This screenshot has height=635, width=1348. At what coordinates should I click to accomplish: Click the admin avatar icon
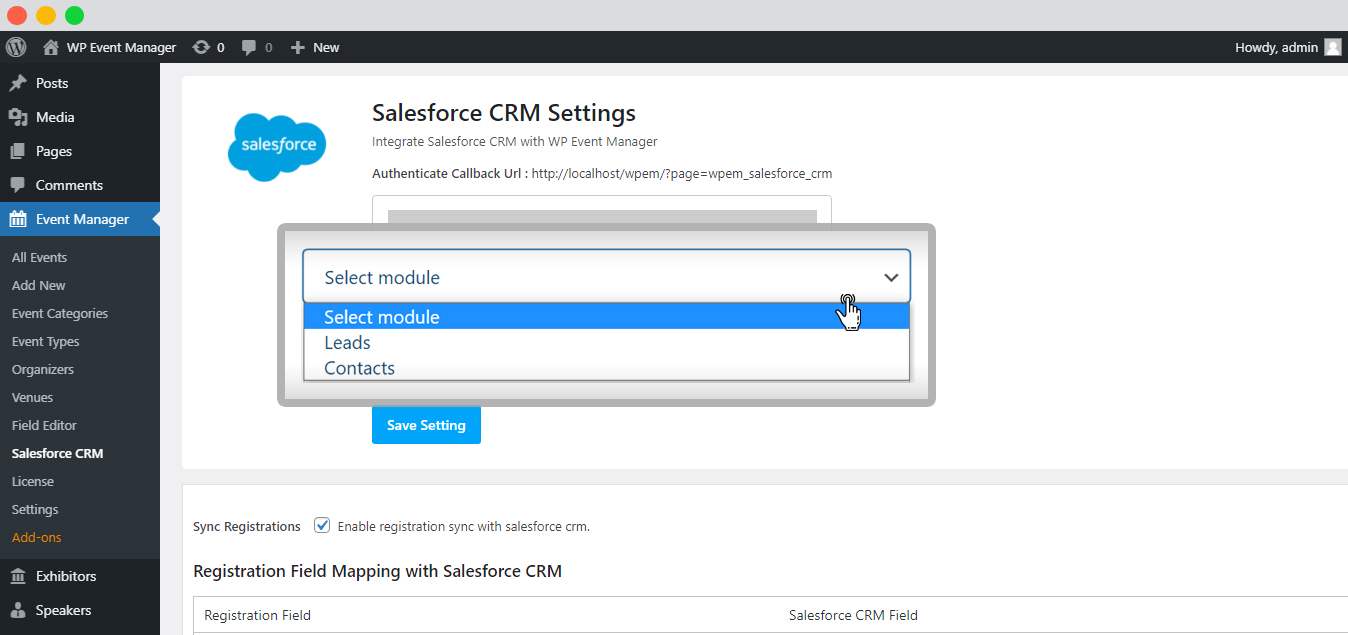pos(1333,47)
